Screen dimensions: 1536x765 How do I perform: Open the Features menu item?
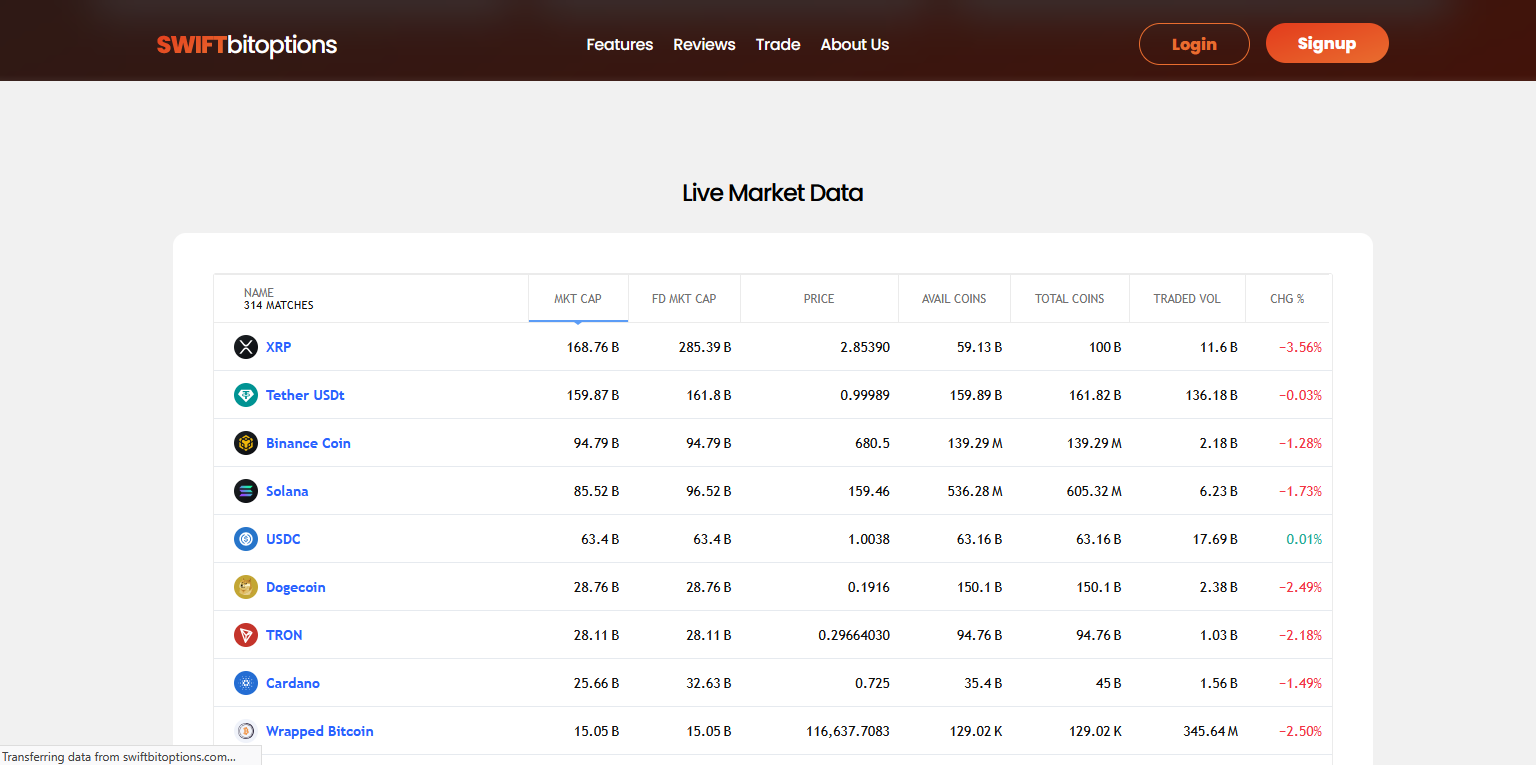pyautogui.click(x=620, y=44)
